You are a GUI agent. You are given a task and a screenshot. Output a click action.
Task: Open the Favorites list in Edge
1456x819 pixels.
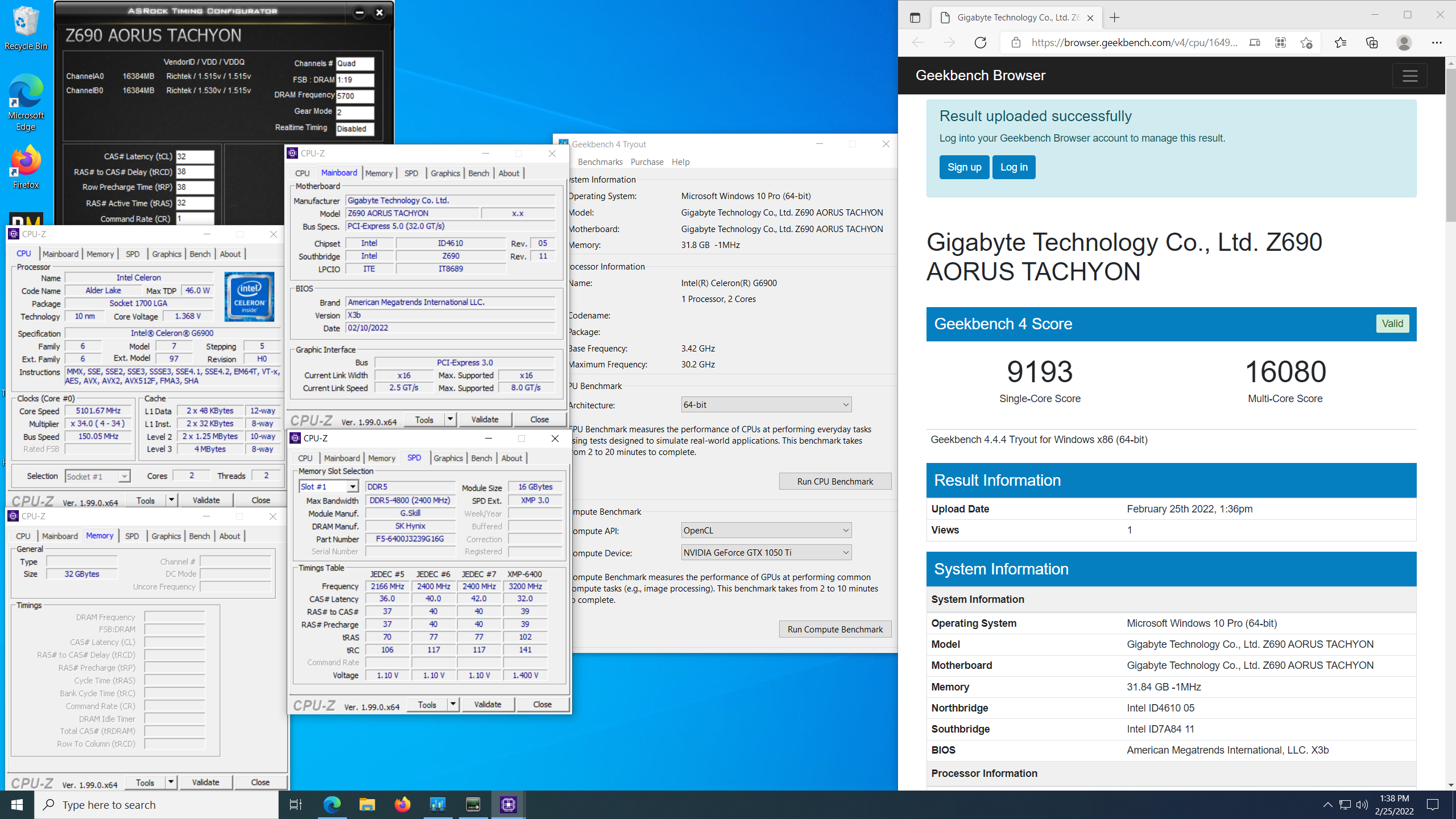1341,43
